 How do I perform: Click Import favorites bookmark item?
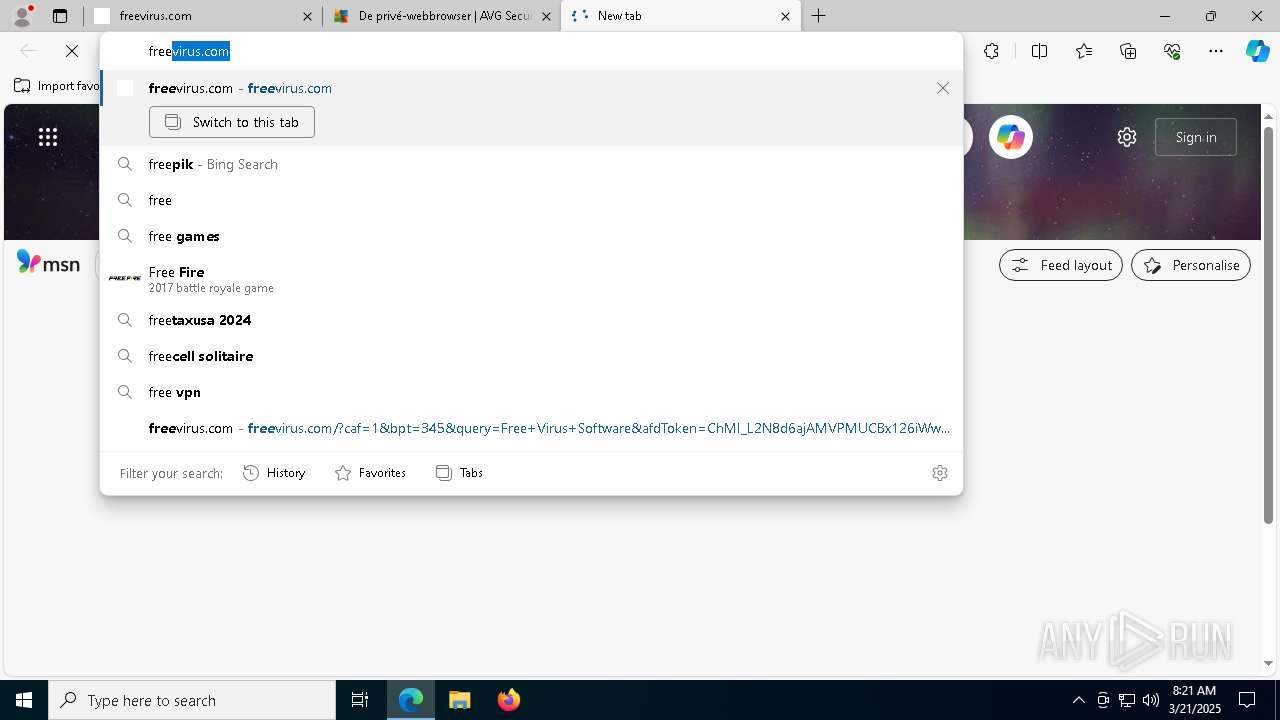56,86
